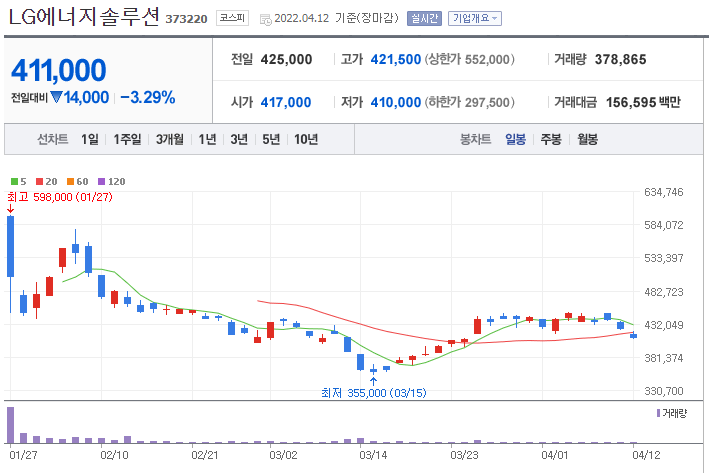Click the 533,397 price axis label
The image size is (709, 473).
[663, 258]
